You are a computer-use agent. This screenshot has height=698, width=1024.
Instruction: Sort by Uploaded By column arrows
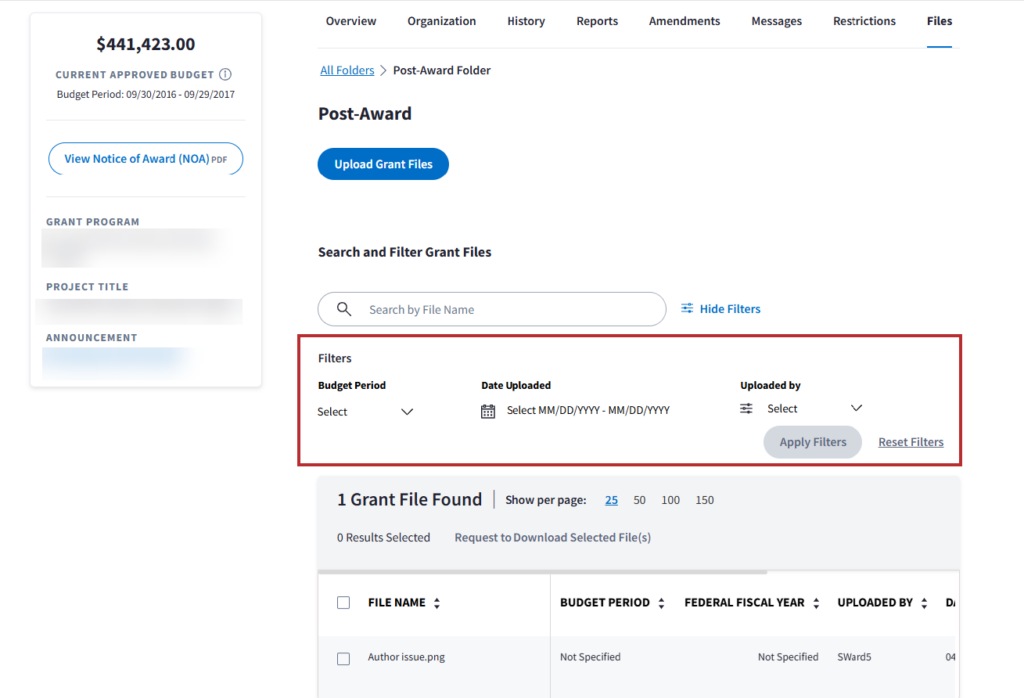click(924, 603)
